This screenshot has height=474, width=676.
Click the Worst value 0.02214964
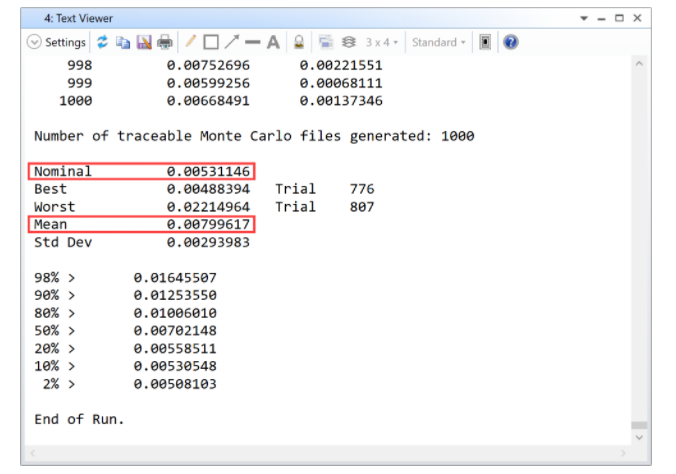tap(208, 207)
